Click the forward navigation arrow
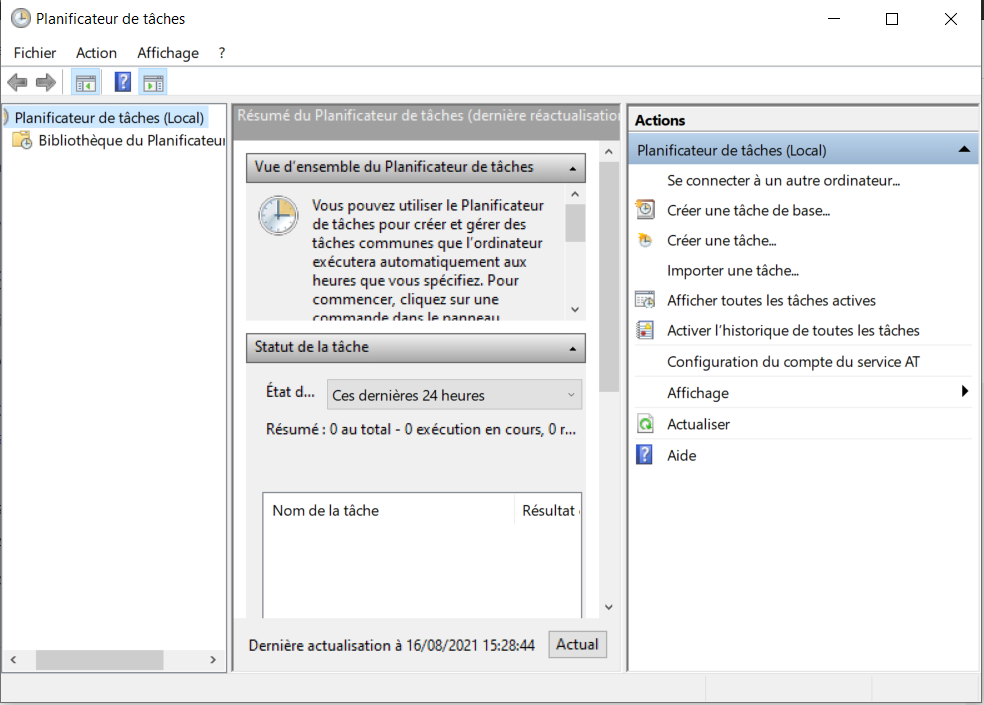 pyautogui.click(x=45, y=81)
